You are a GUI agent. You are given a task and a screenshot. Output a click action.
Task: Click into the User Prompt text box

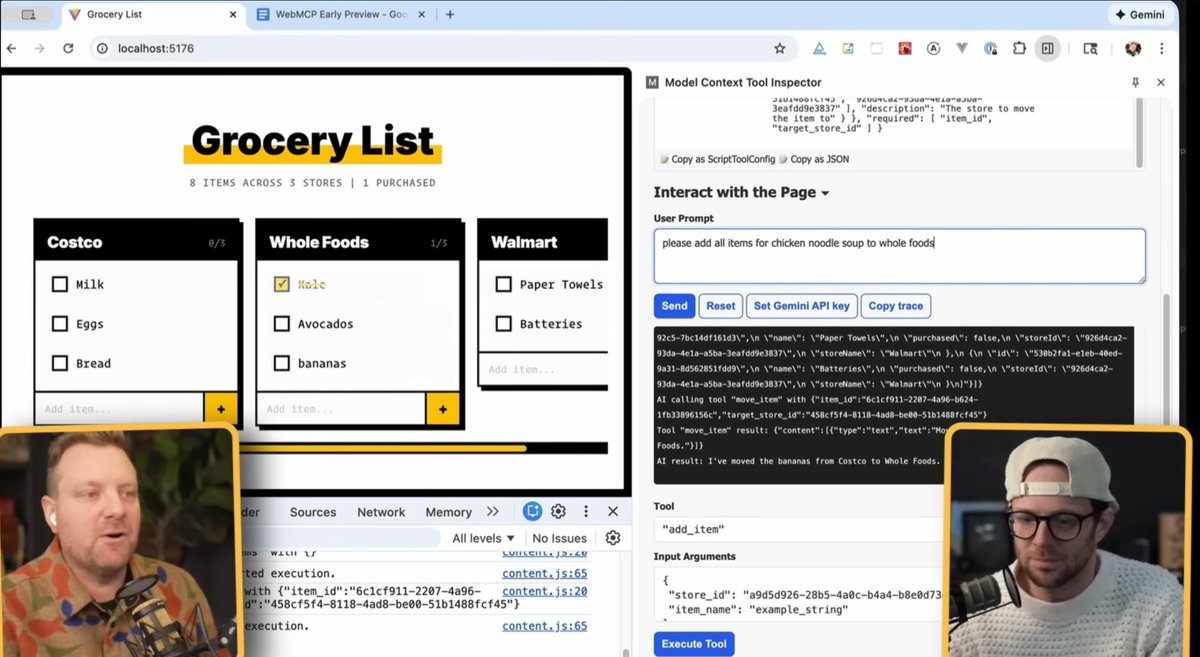click(900, 256)
